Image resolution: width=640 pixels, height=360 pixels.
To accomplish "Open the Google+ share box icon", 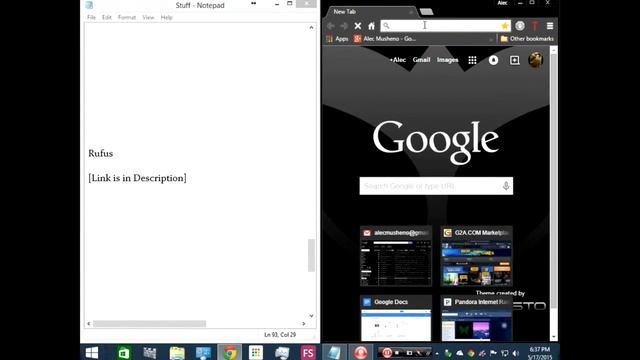I will click(515, 60).
